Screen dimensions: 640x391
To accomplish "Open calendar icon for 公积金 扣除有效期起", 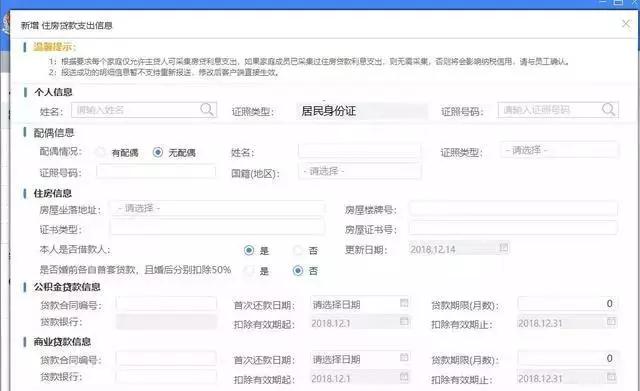I will pos(404,322).
